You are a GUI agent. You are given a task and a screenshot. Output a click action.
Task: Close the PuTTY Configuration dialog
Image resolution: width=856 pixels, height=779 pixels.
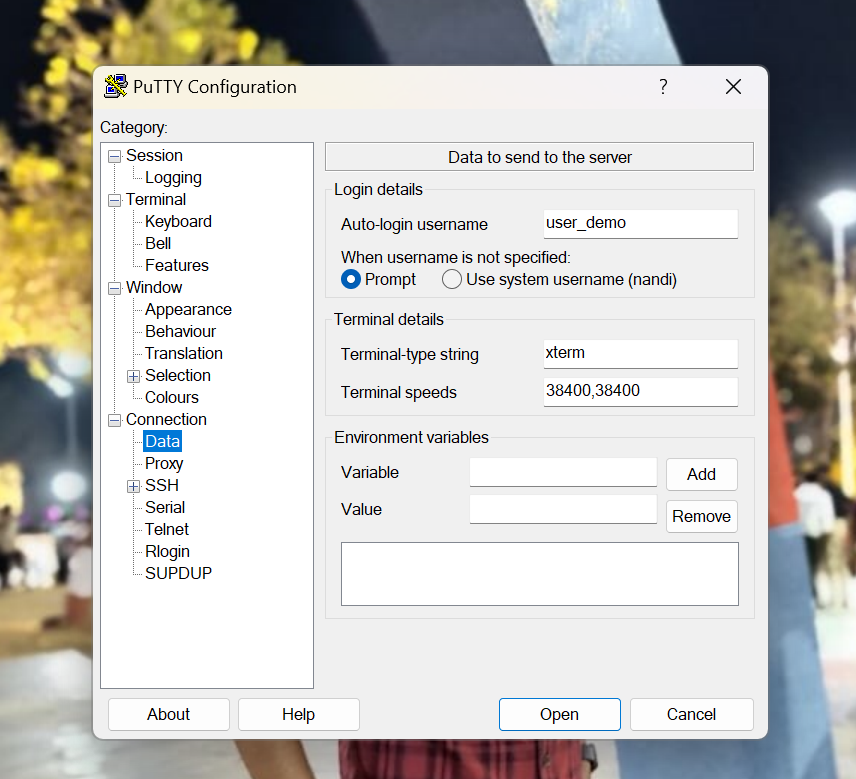[x=733, y=86]
